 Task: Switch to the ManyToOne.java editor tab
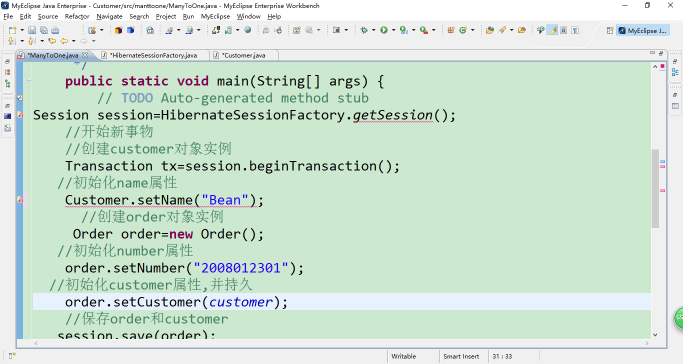point(53,55)
